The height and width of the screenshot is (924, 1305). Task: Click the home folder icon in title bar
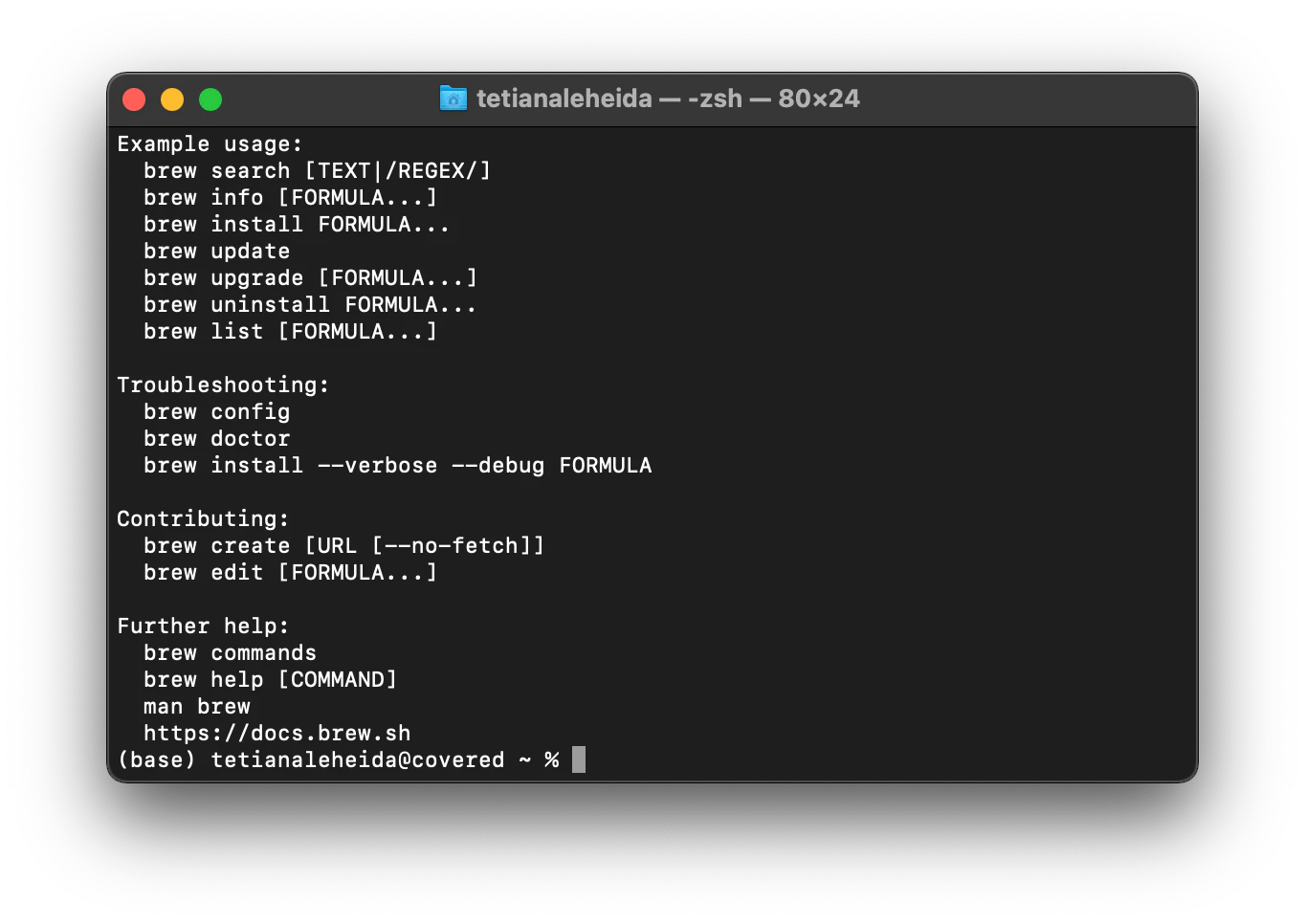pos(453,99)
